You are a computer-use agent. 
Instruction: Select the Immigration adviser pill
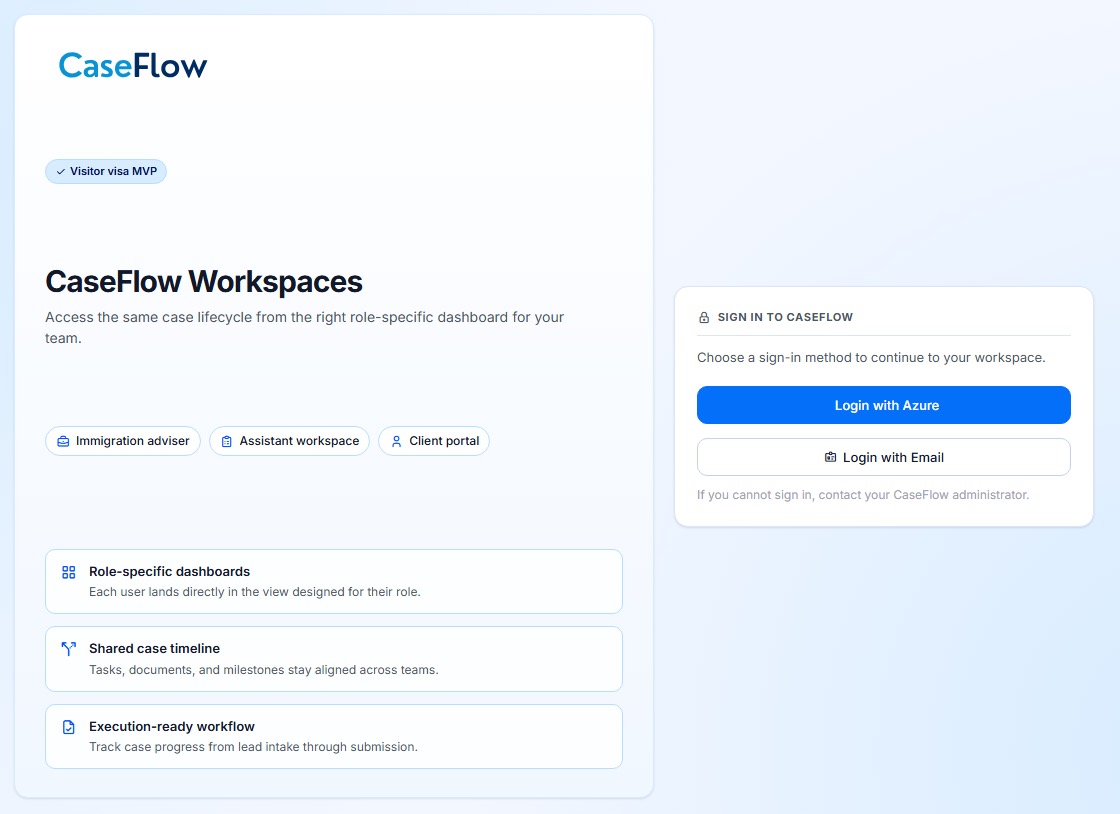(x=123, y=441)
